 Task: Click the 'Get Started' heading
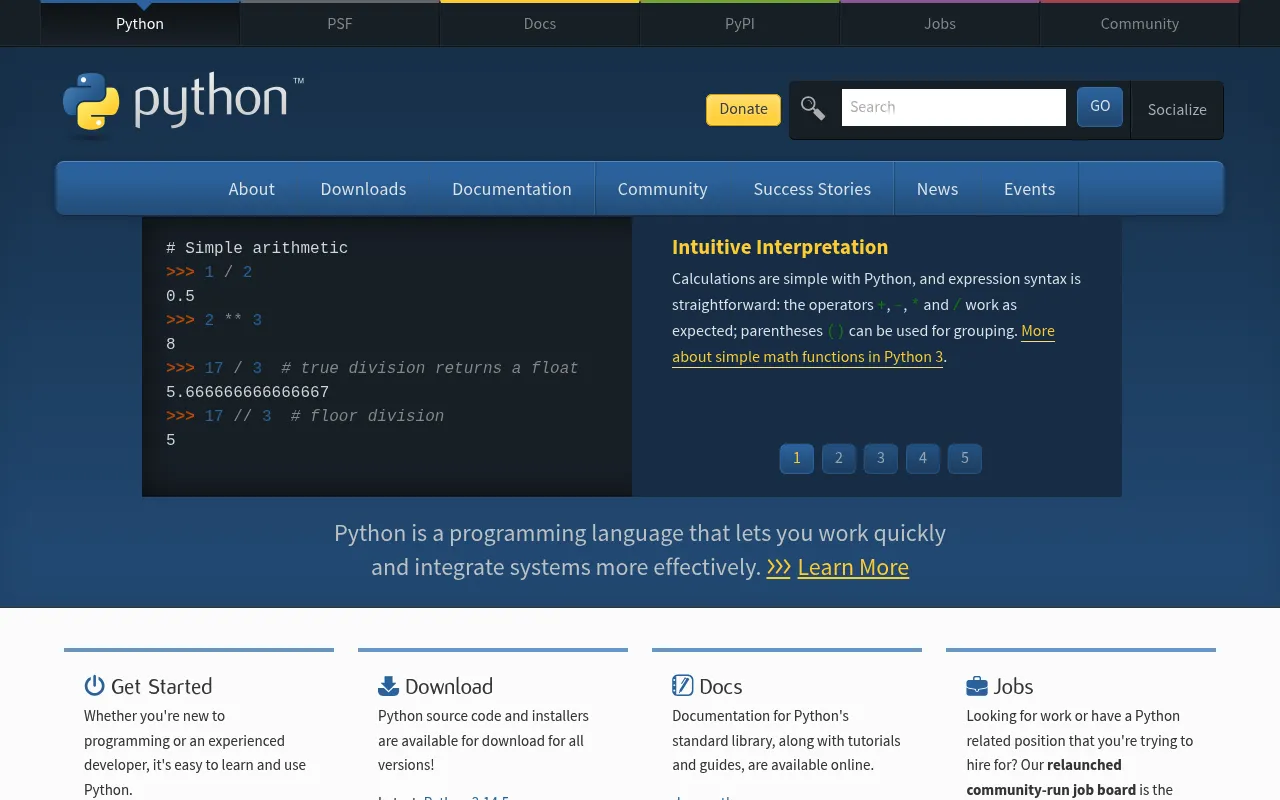pyautogui.click(x=161, y=686)
